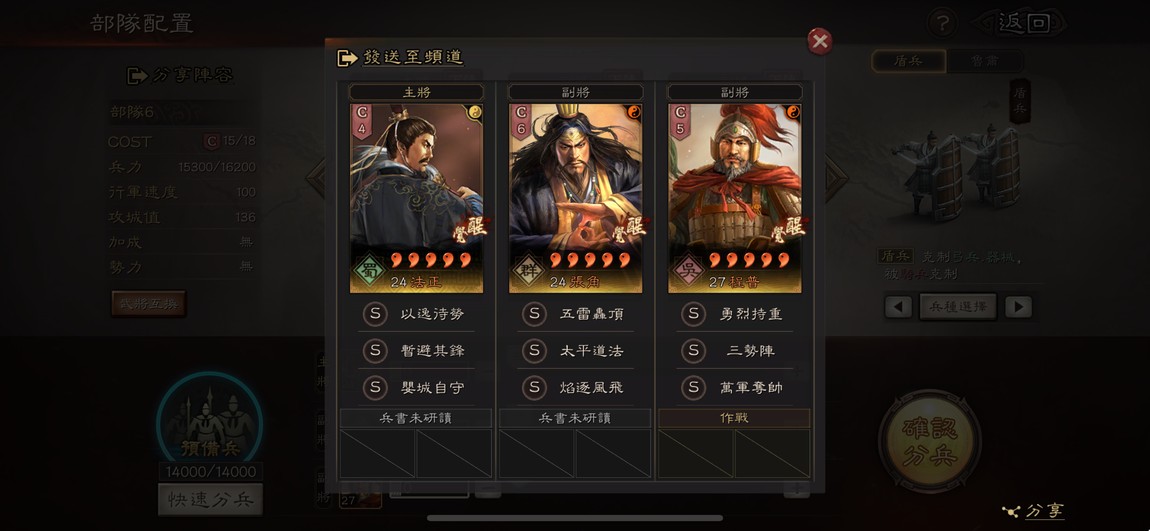Screen dimensions: 1150x531
Task: Click the 武將互換 swap generals button
Action: pos(148,304)
